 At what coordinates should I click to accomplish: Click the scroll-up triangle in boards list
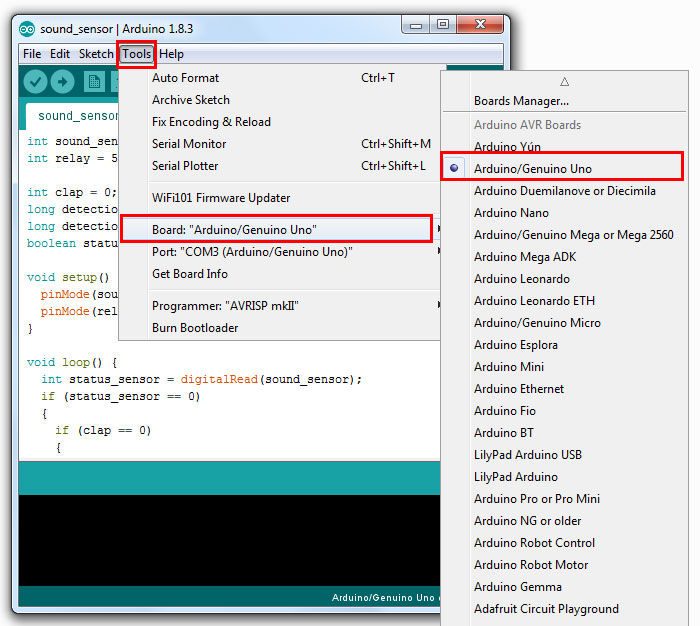tap(564, 82)
